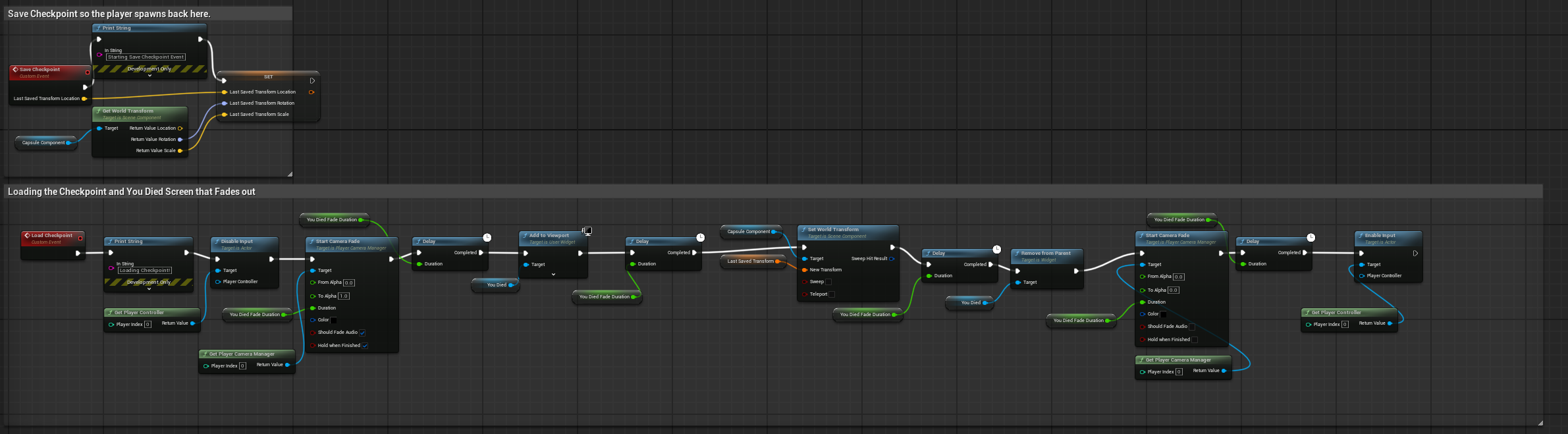Viewport: 1568px width, 434px height.
Task: Edit Player Index field on Get Player Controller feeding Enable Input
Action: tap(1345, 324)
